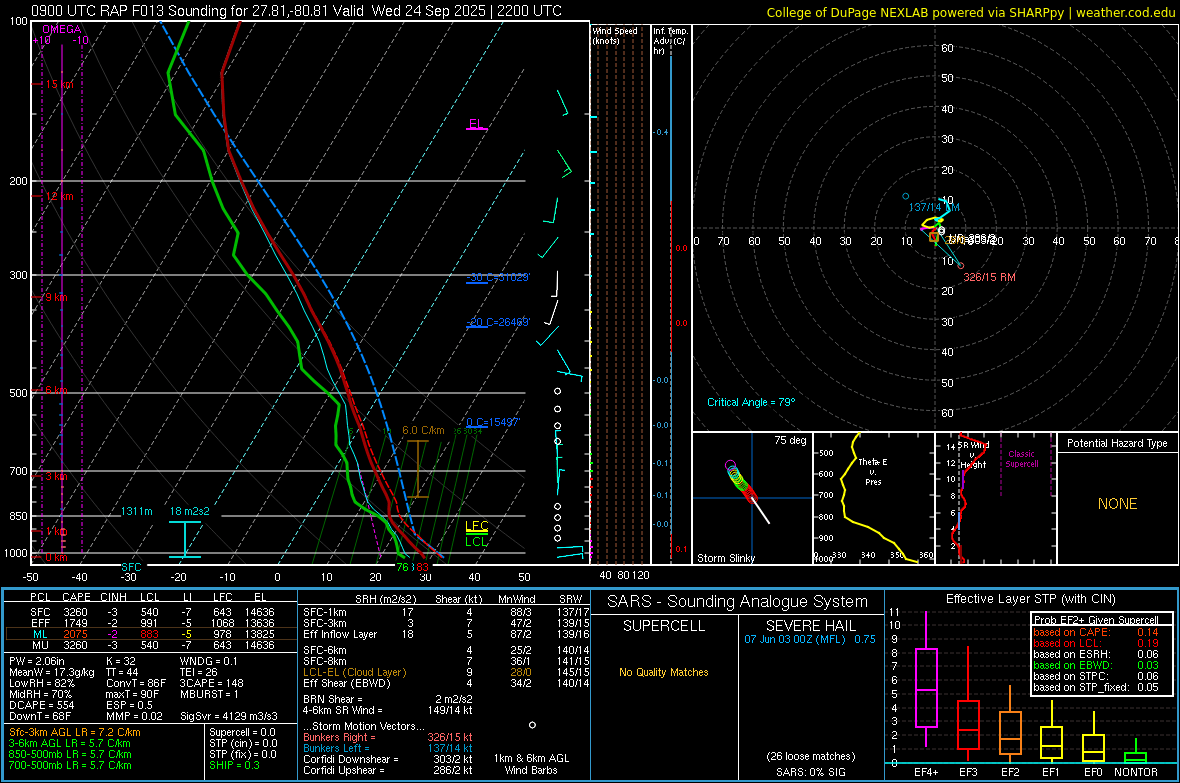Image resolution: width=1180 pixels, height=783 pixels.
Task: Click the -30 C=31029' height label
Action: coord(499,277)
